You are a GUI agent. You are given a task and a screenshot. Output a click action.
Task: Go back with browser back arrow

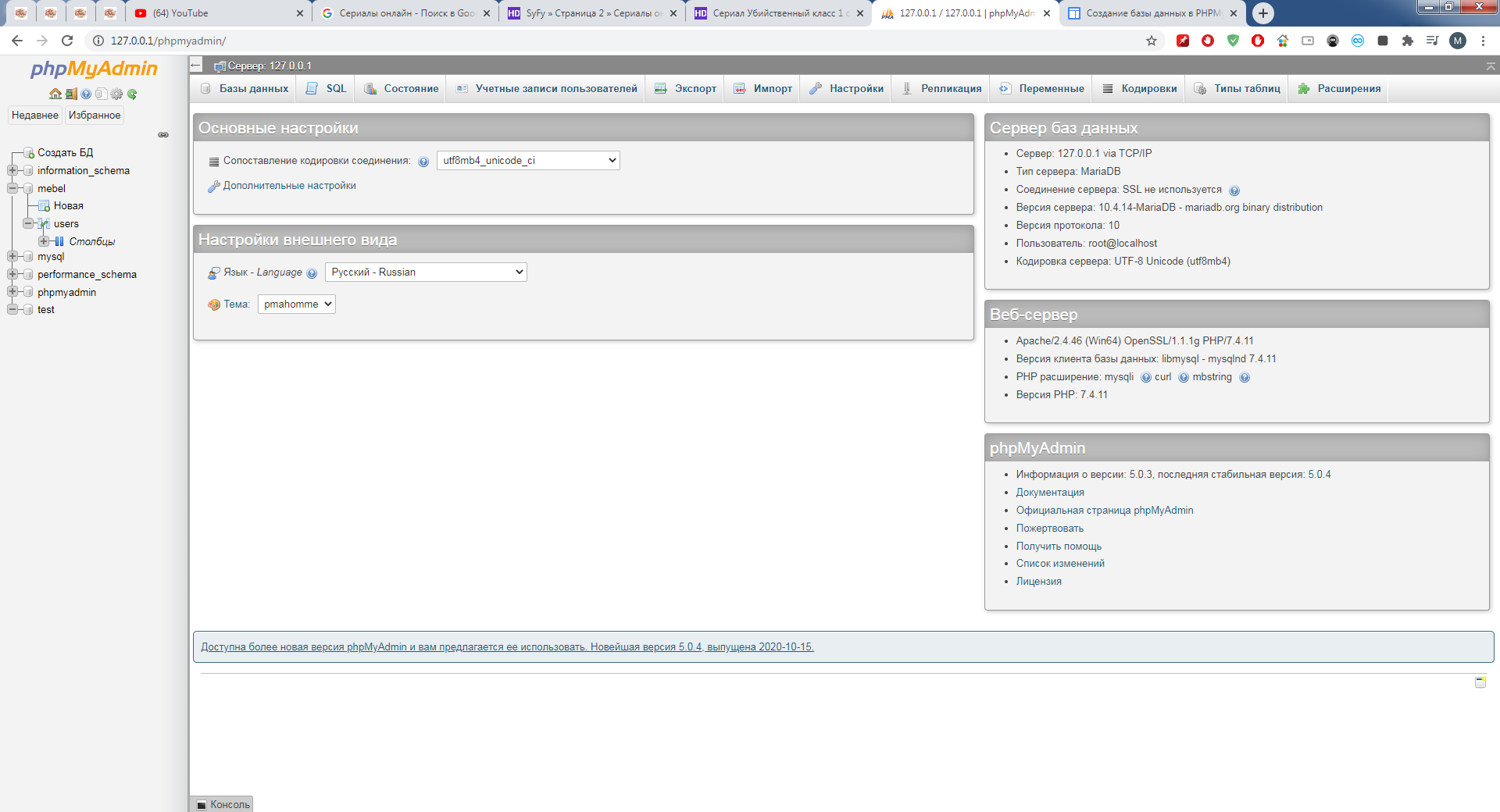point(17,41)
